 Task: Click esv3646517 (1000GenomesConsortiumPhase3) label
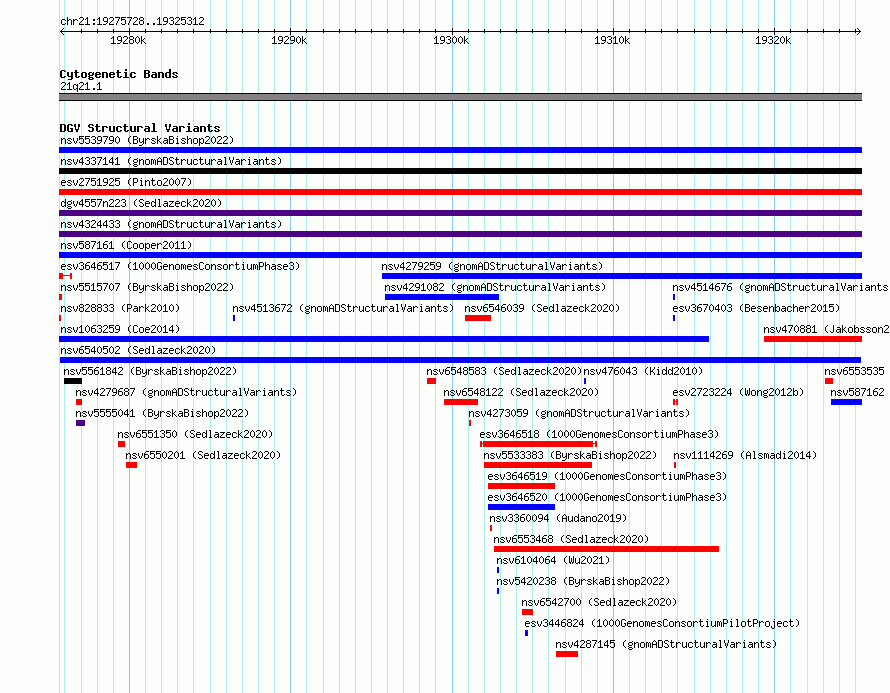pos(180,266)
